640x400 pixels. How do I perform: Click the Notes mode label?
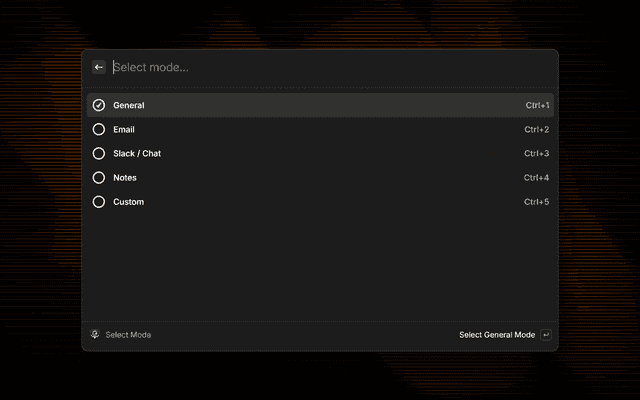(125, 177)
